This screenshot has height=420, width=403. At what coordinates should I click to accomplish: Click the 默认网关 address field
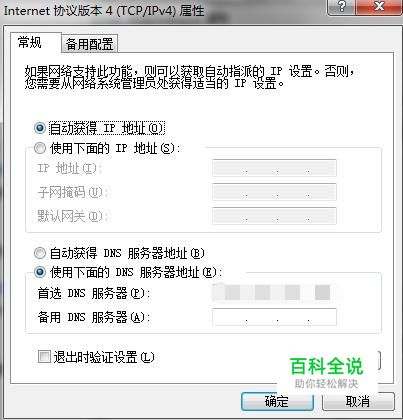pos(274,216)
